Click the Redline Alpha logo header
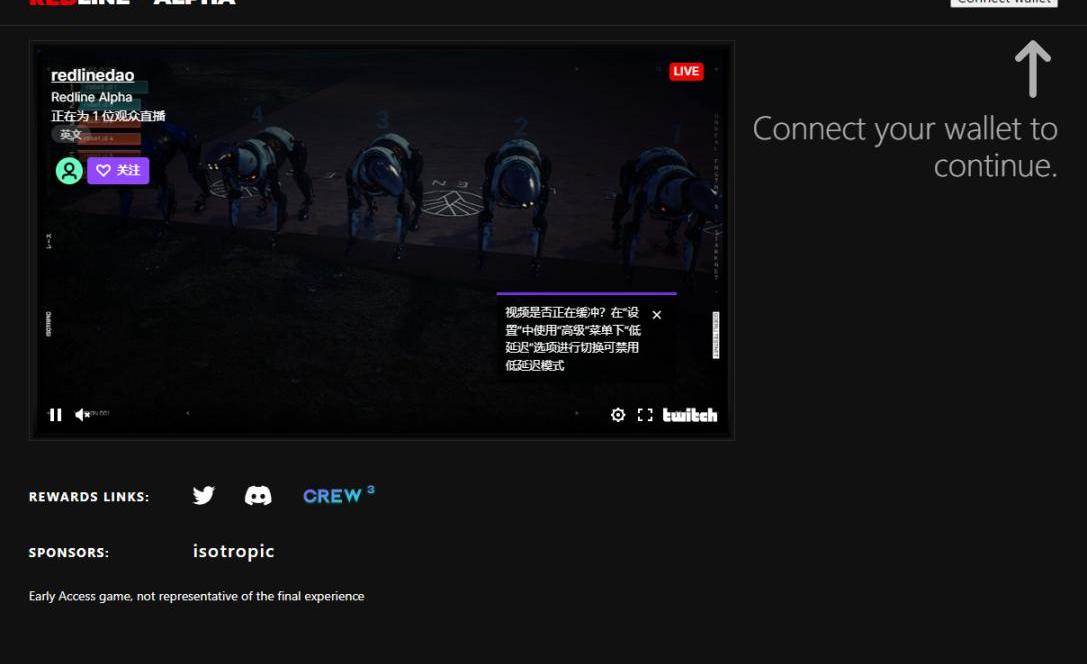This screenshot has height=664, width=1087. point(132,2)
